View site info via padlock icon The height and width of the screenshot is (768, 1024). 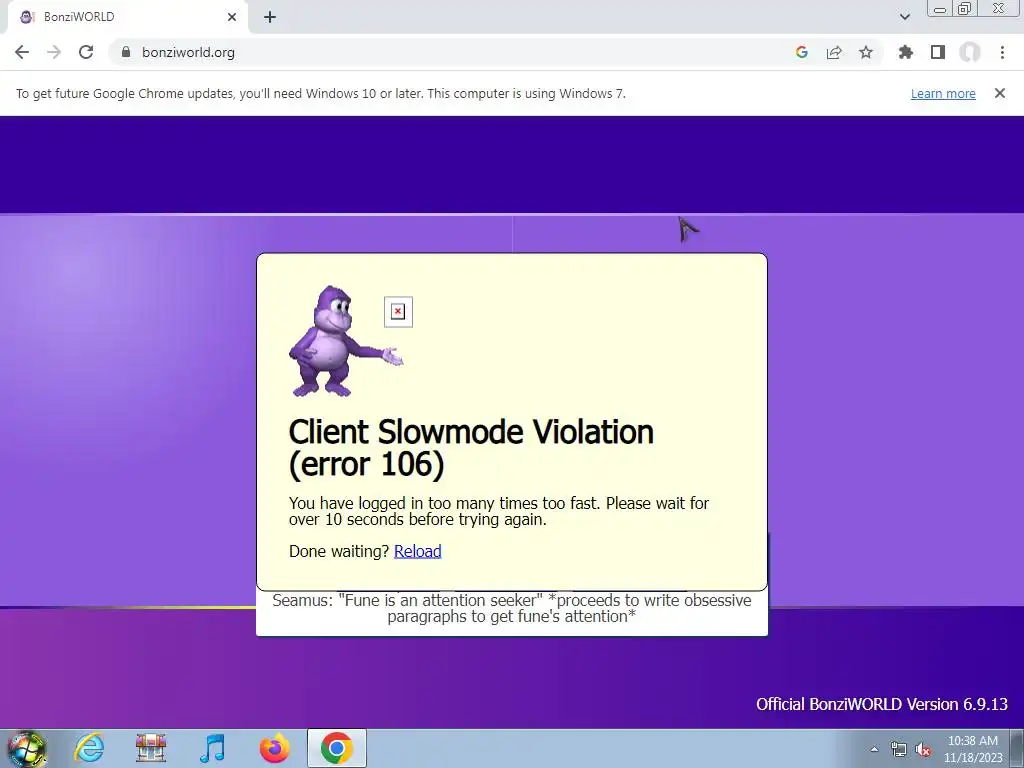pos(126,52)
